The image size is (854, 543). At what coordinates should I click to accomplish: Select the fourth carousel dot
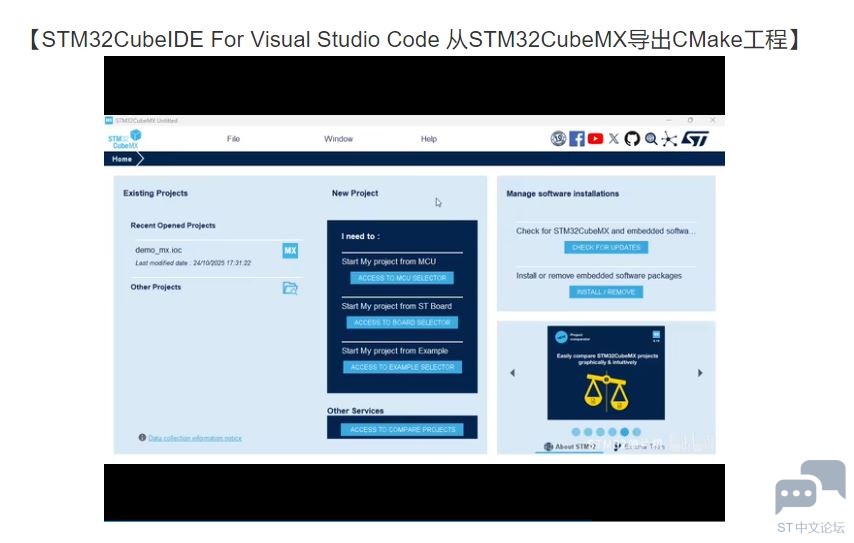[612, 432]
